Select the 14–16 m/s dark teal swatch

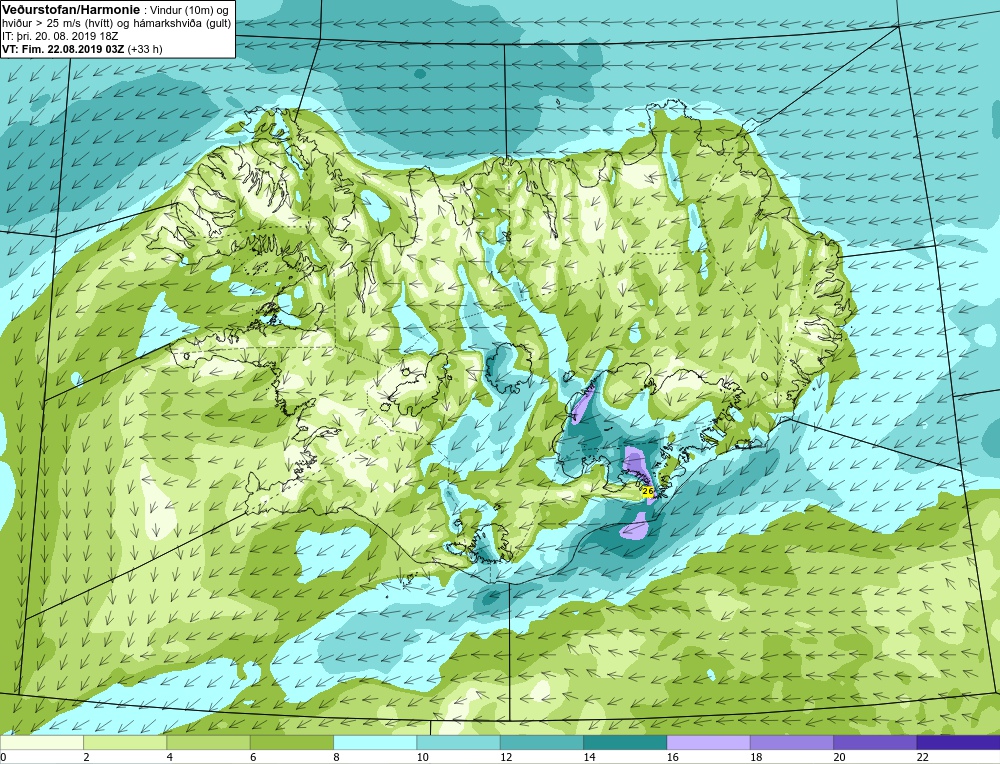tap(625, 742)
